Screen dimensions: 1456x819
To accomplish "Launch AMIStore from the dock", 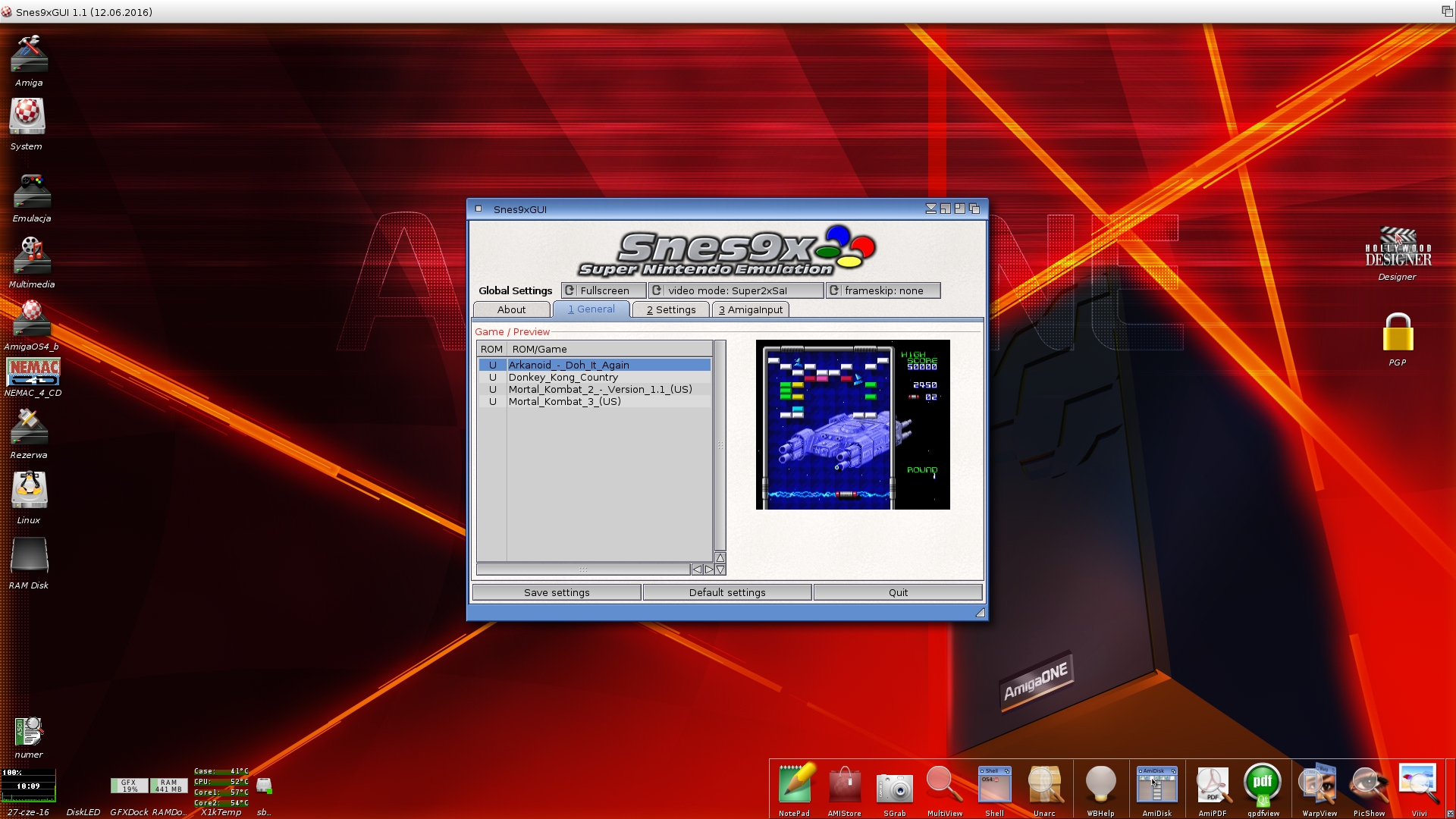I will (x=844, y=785).
